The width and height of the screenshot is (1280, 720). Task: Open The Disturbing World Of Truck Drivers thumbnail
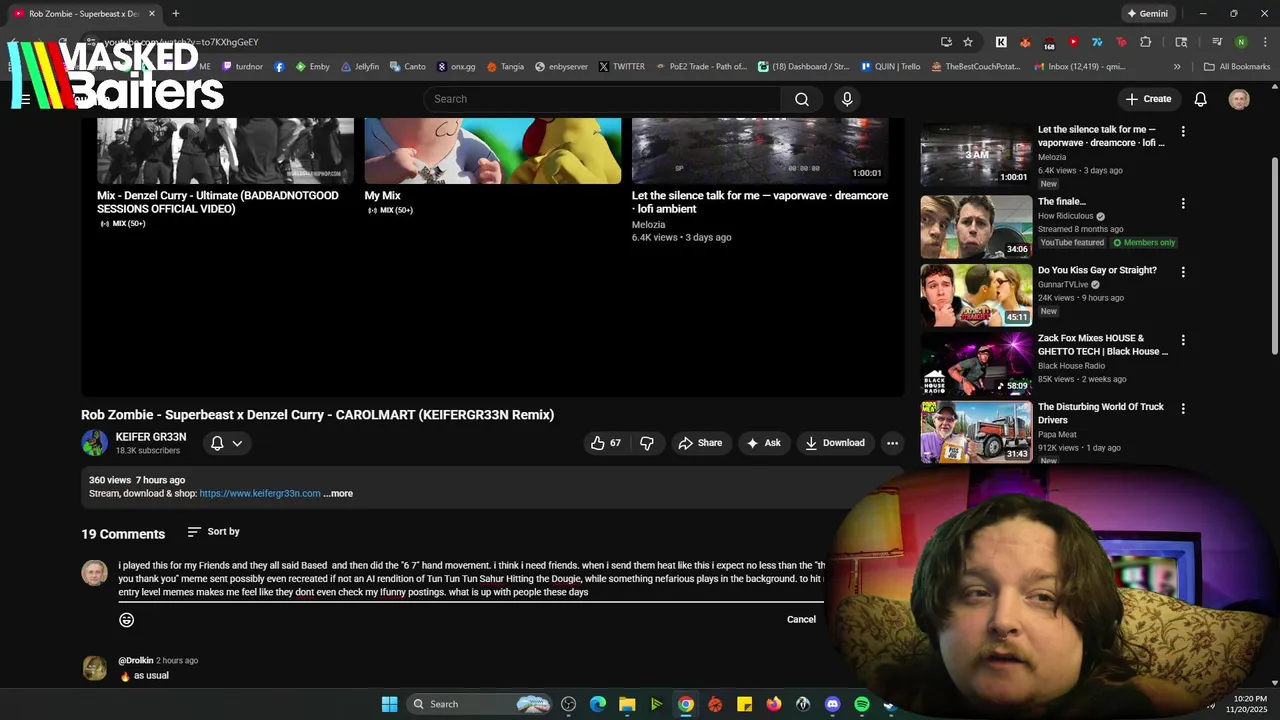click(976, 432)
